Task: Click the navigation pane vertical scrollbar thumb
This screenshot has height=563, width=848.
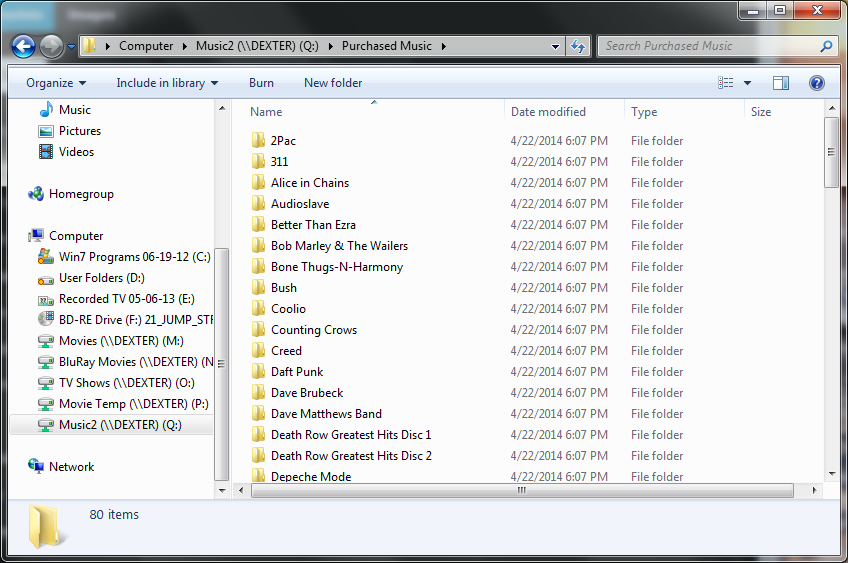Action: click(x=221, y=364)
